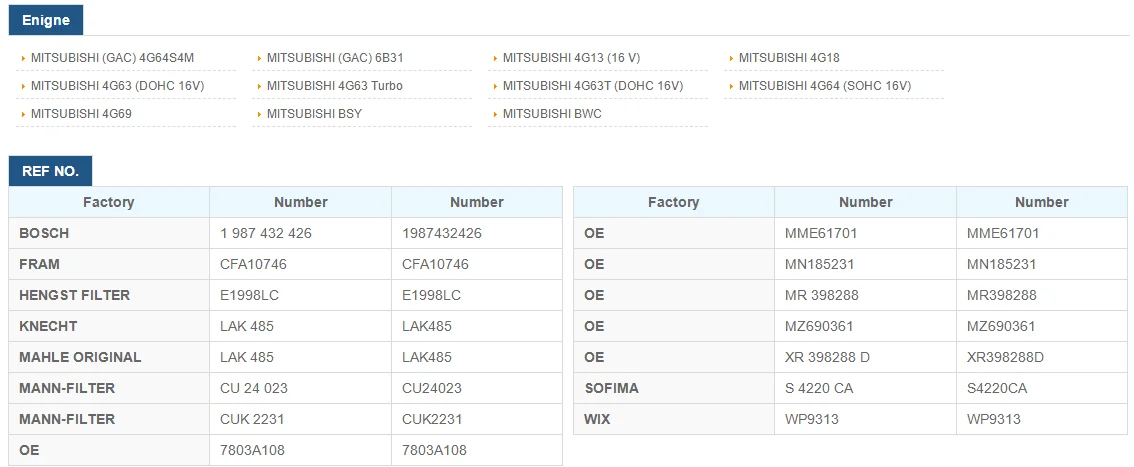Select the SOFIMA factory cell
This screenshot has height=467, width=1134.
(x=673, y=388)
